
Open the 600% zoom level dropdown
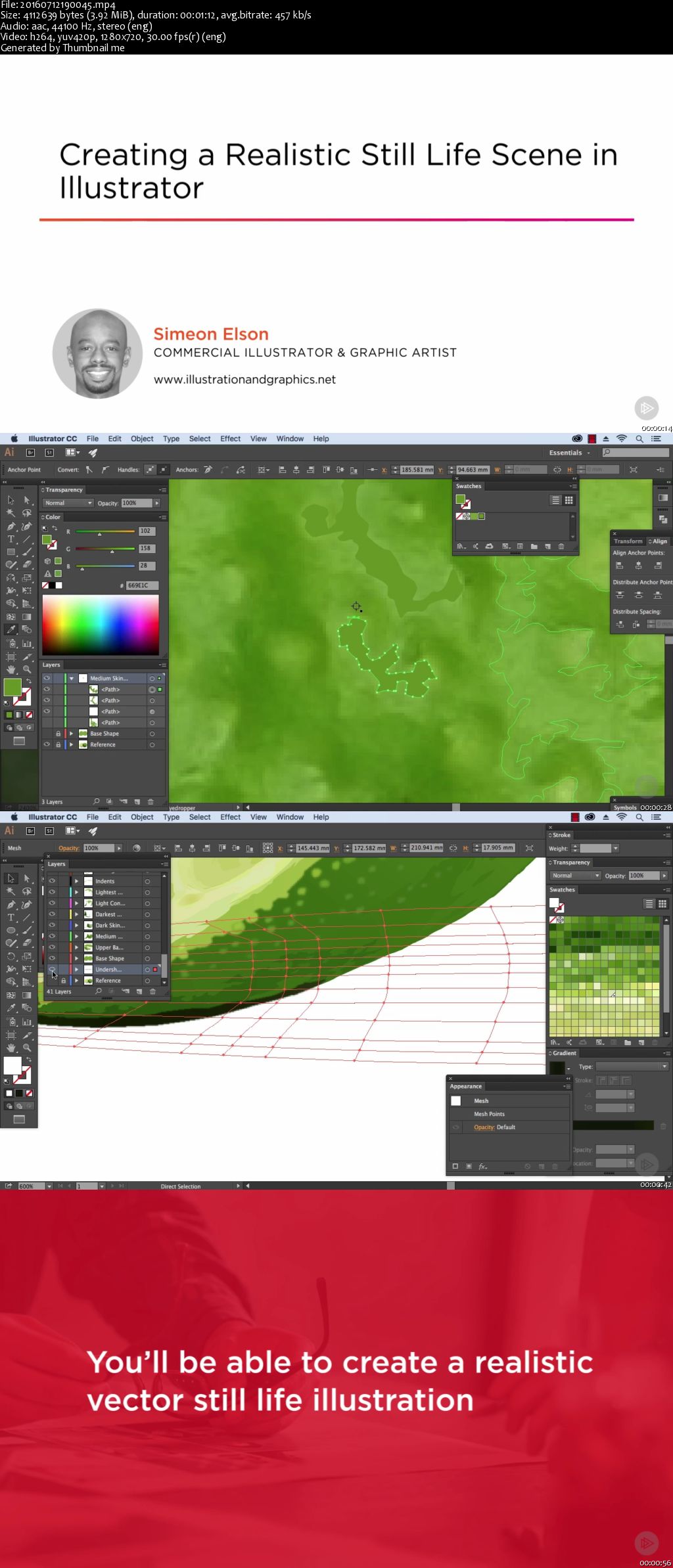click(x=49, y=1186)
